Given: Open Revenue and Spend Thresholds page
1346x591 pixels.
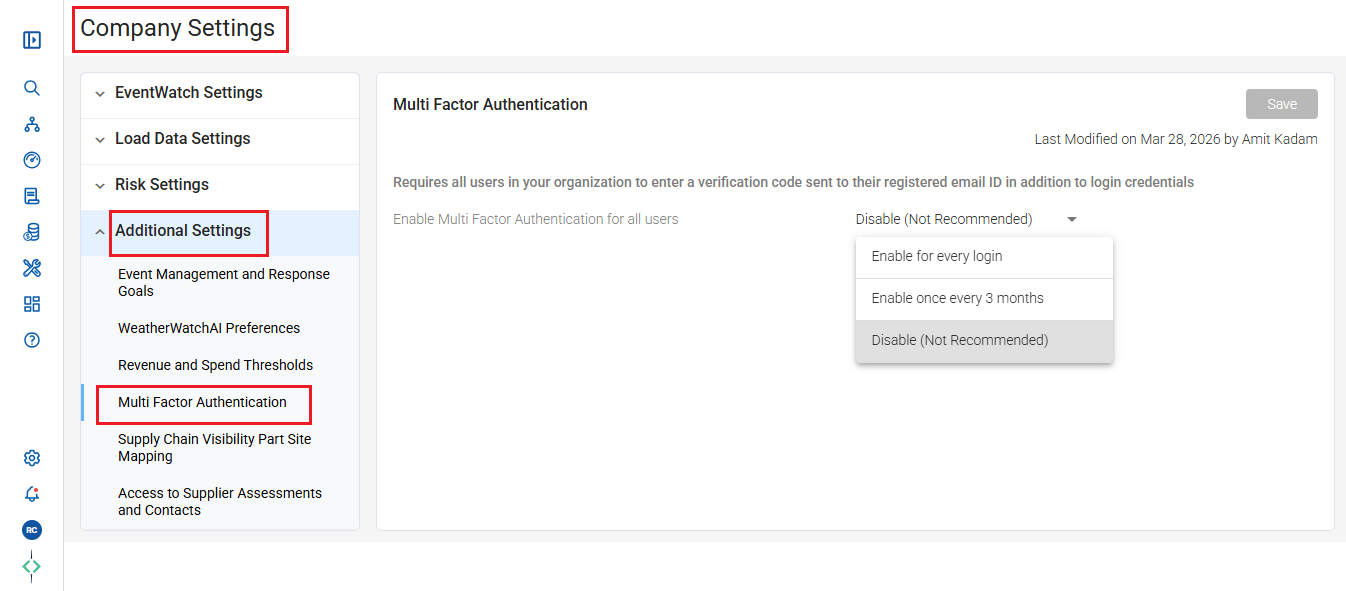Looking at the screenshot, I should pyautogui.click(x=216, y=365).
